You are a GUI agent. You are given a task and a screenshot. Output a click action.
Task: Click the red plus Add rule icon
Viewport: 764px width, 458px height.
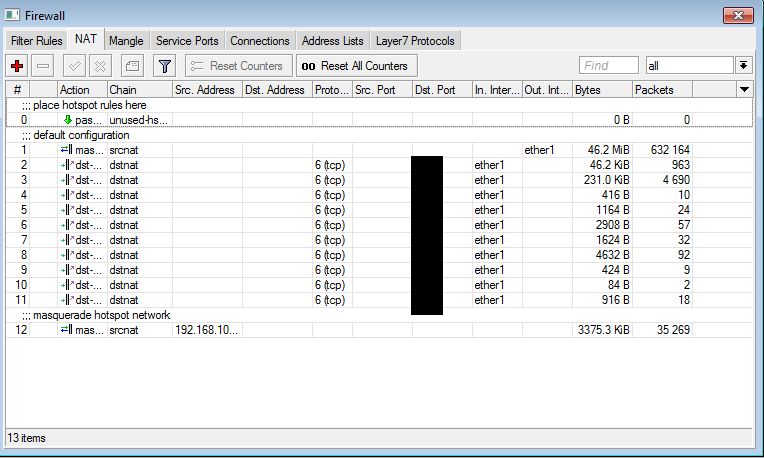pyautogui.click(x=17, y=66)
